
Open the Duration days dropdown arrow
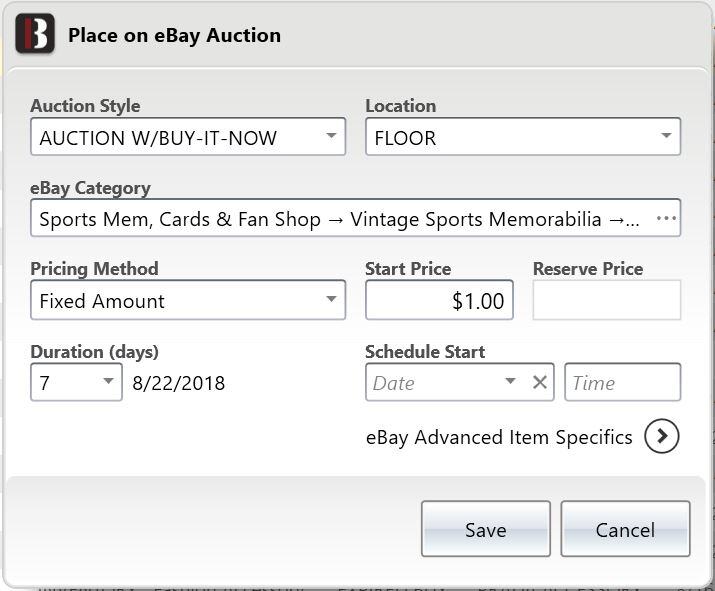tap(108, 381)
